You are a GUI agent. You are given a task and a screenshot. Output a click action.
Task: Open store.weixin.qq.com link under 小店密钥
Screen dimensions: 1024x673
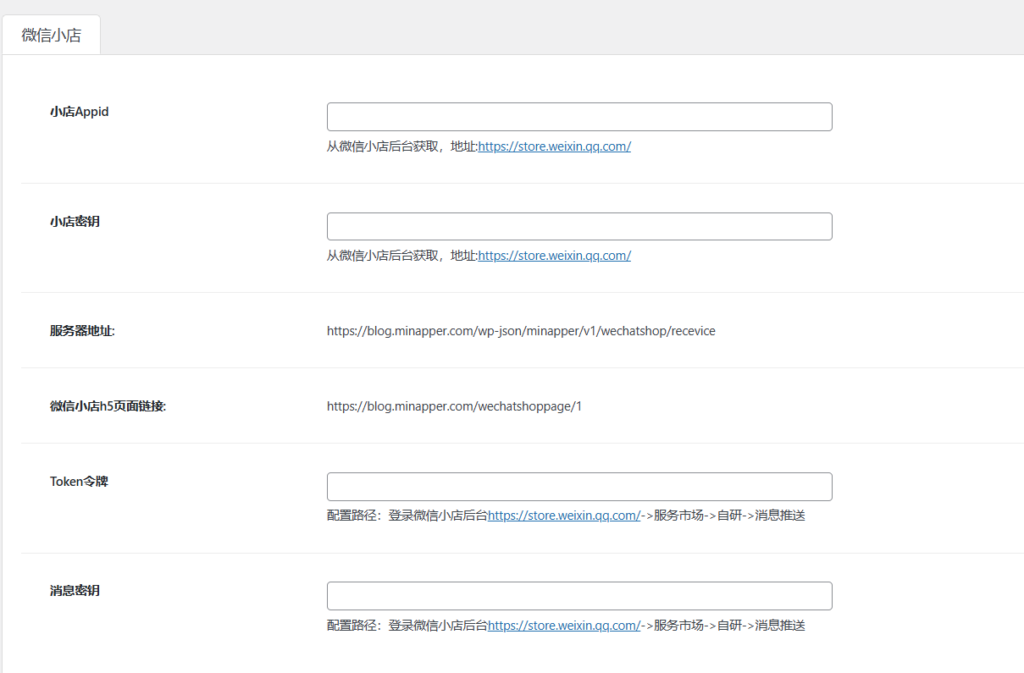point(554,256)
